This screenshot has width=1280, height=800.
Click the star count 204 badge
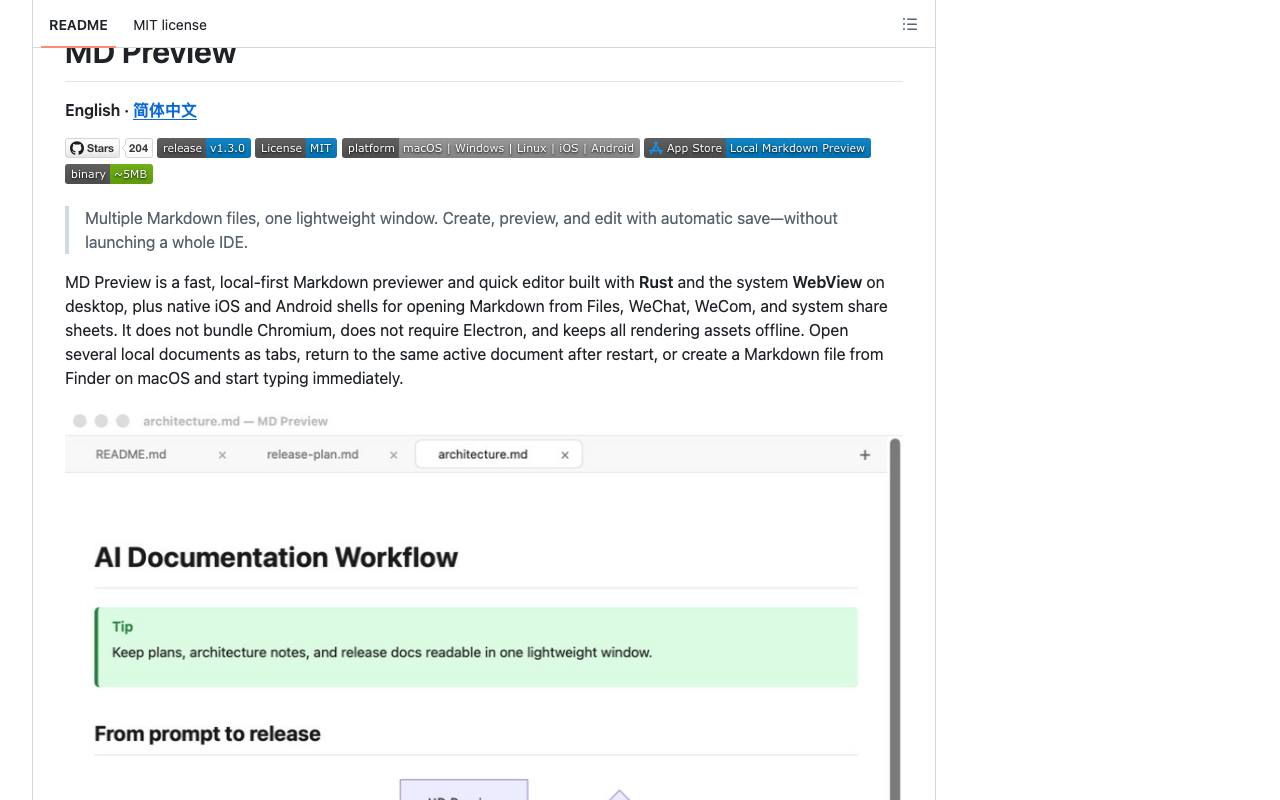tap(138, 148)
